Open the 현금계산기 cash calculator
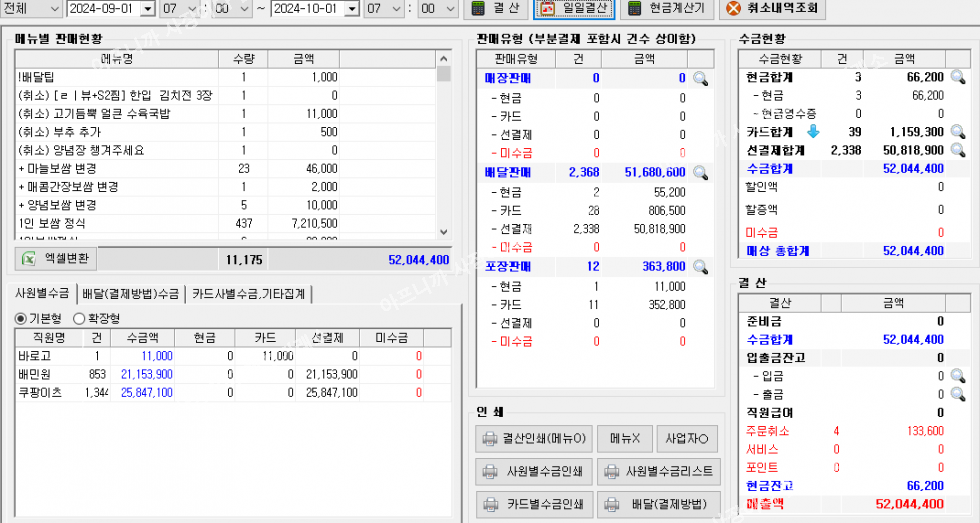The image size is (980, 523). (x=667, y=9)
